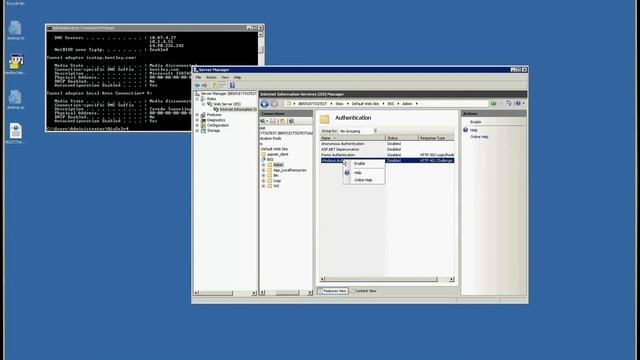Click the Authentication page folder icon

[324, 119]
